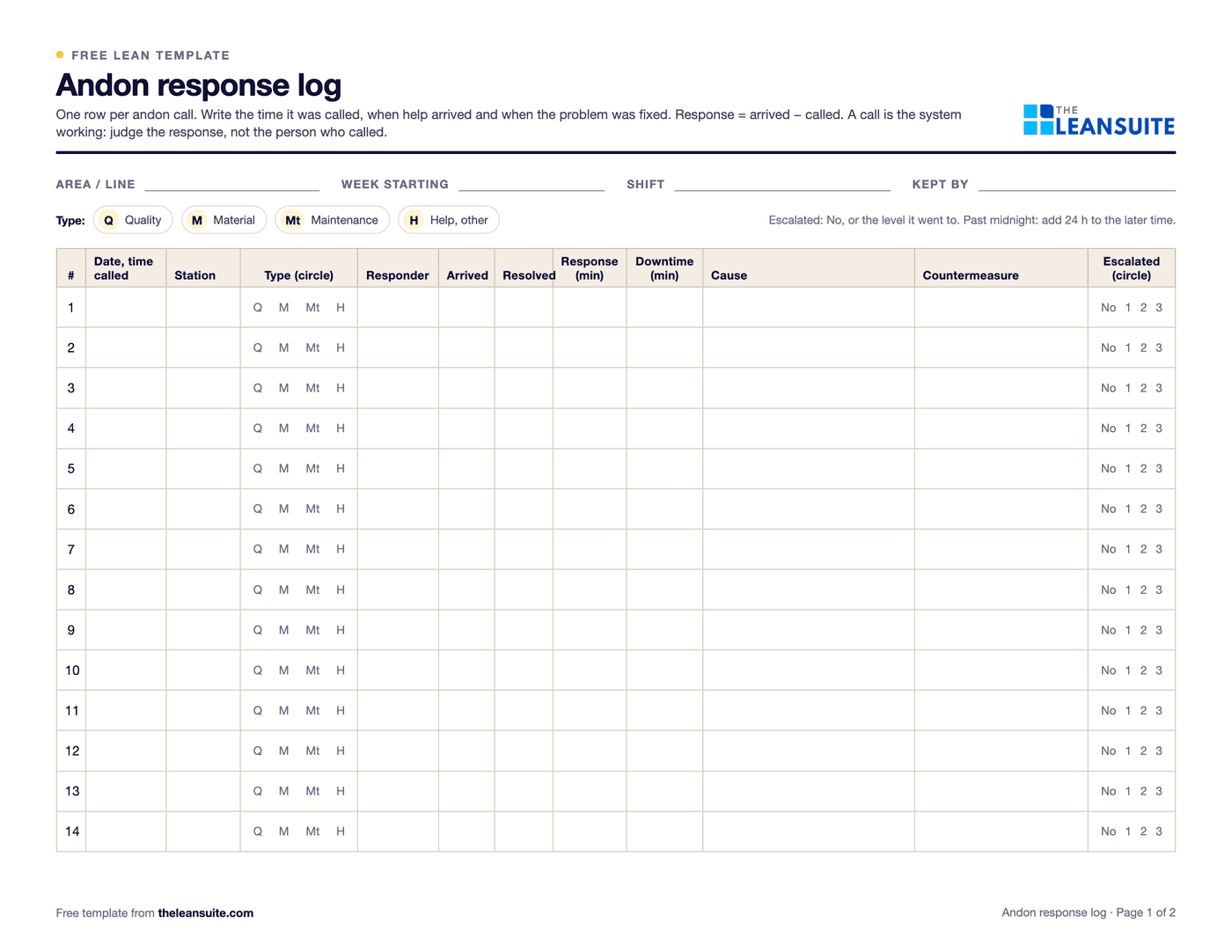Circle No escalation in row 12

click(x=1109, y=751)
